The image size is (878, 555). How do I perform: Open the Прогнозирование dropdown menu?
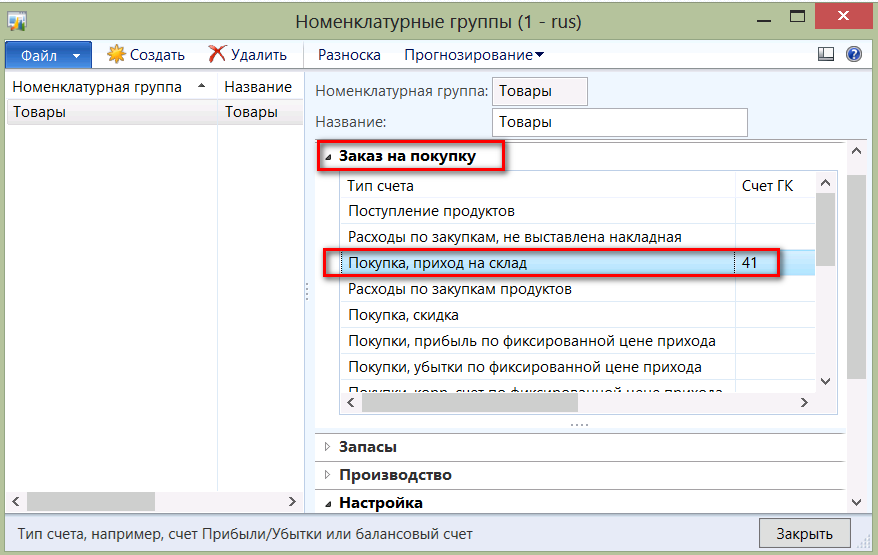(474, 55)
